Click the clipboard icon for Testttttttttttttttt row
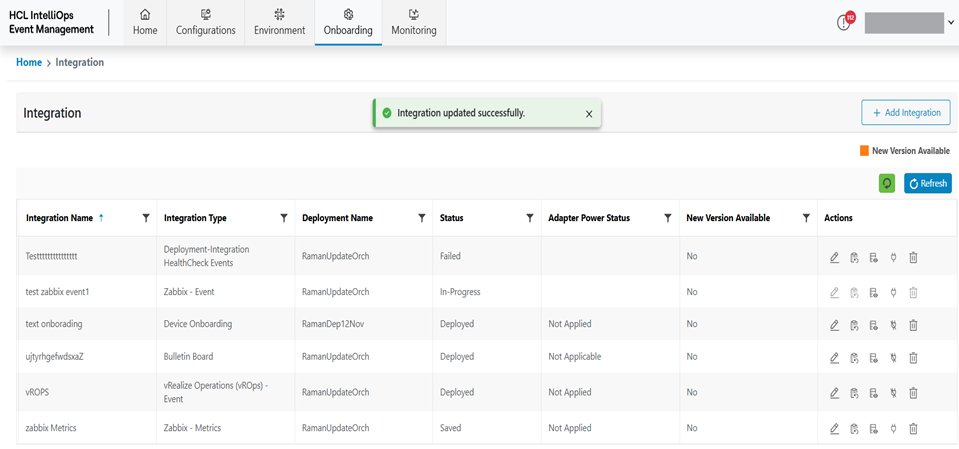Image resolution: width=959 pixels, height=449 pixels. pos(854,258)
